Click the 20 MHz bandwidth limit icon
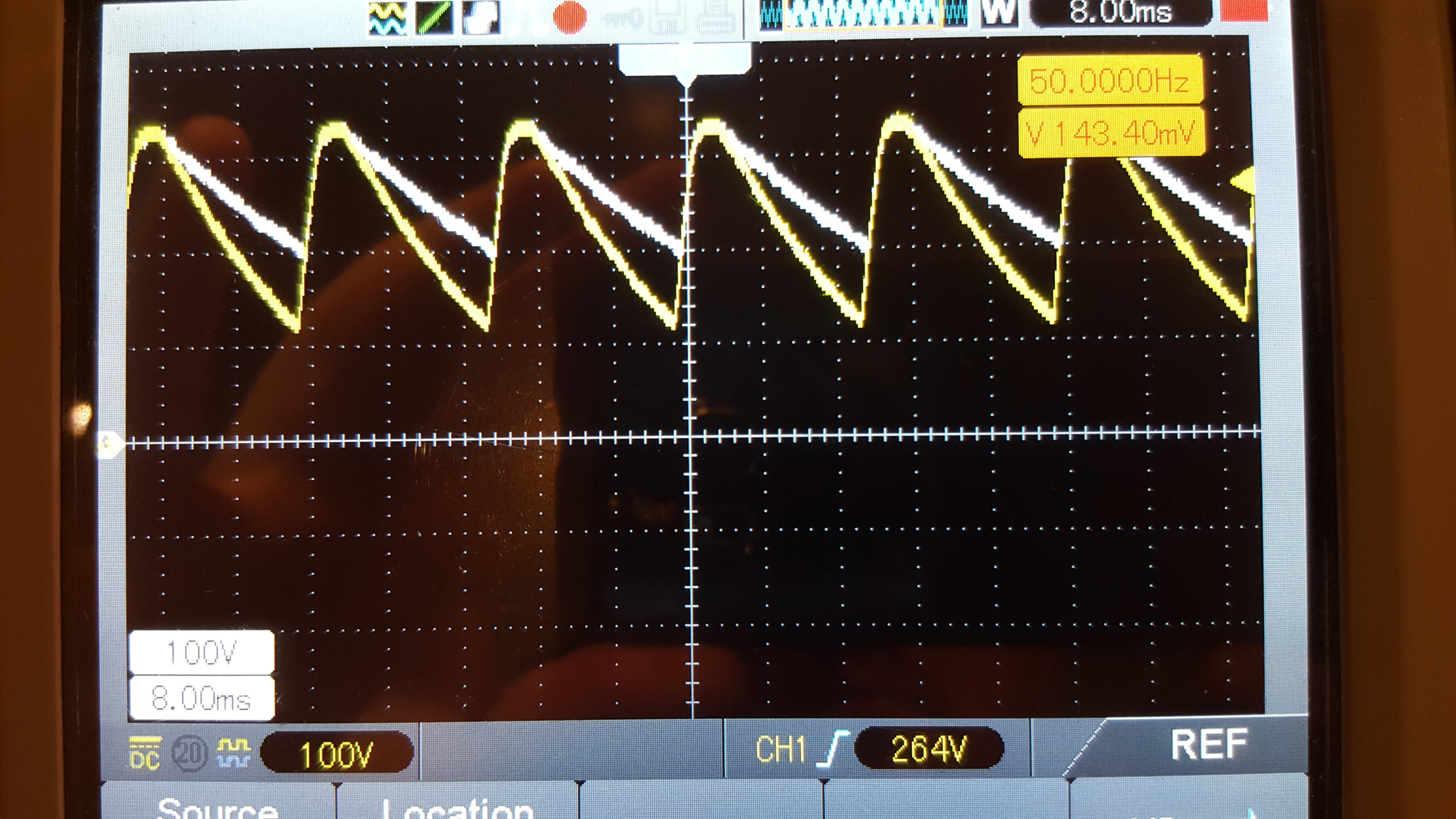Viewport: 1456px width, 819px height. pos(190,753)
